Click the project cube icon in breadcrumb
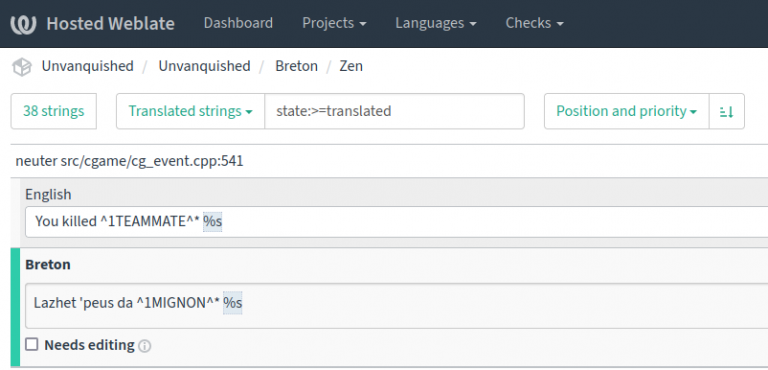The width and height of the screenshot is (768, 370). [x=22, y=67]
